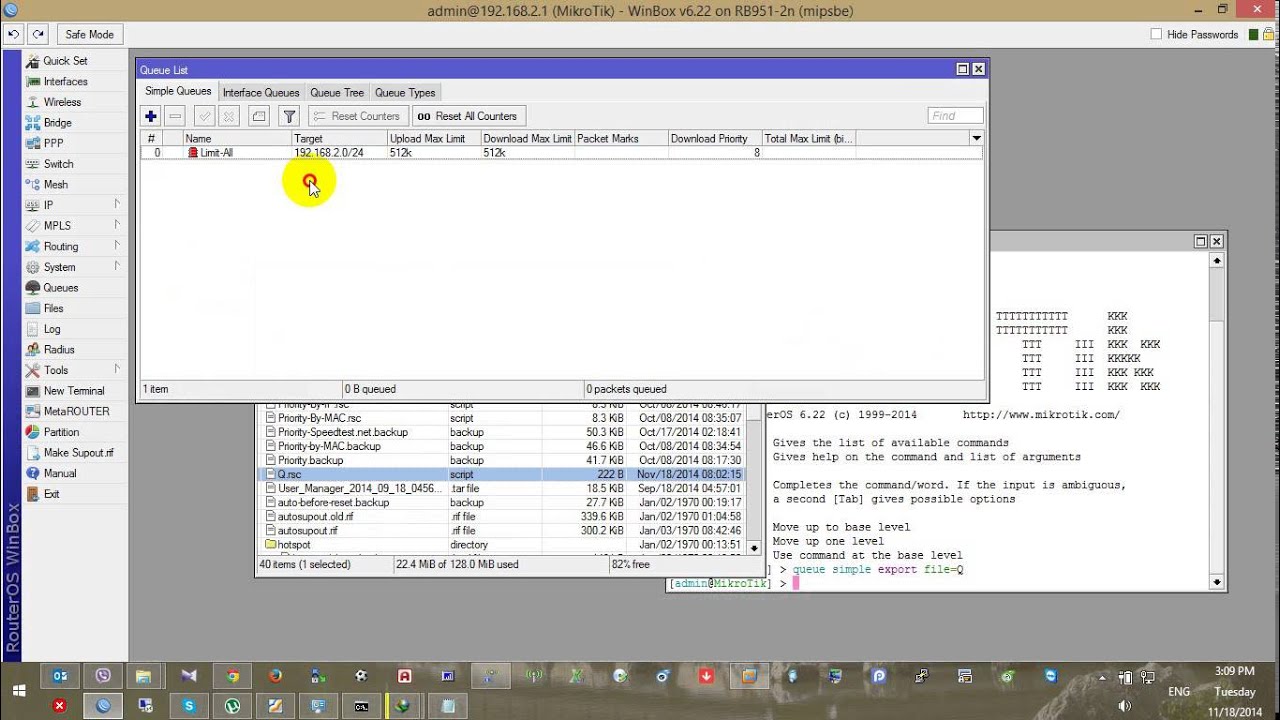Open the Filter funnel in Queue List
The image size is (1280, 720).
[289, 116]
